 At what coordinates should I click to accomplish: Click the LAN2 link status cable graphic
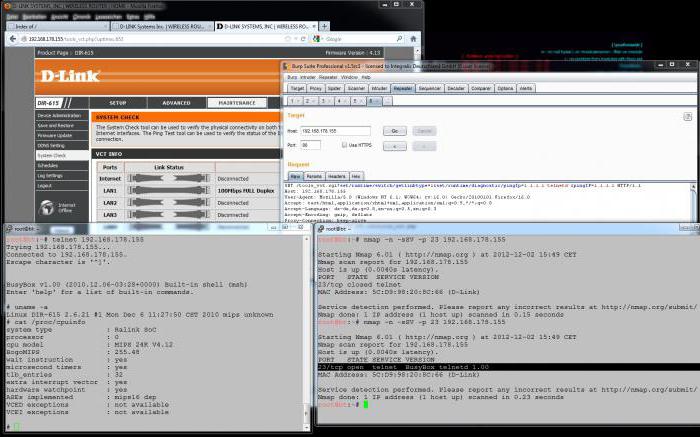[169, 202]
